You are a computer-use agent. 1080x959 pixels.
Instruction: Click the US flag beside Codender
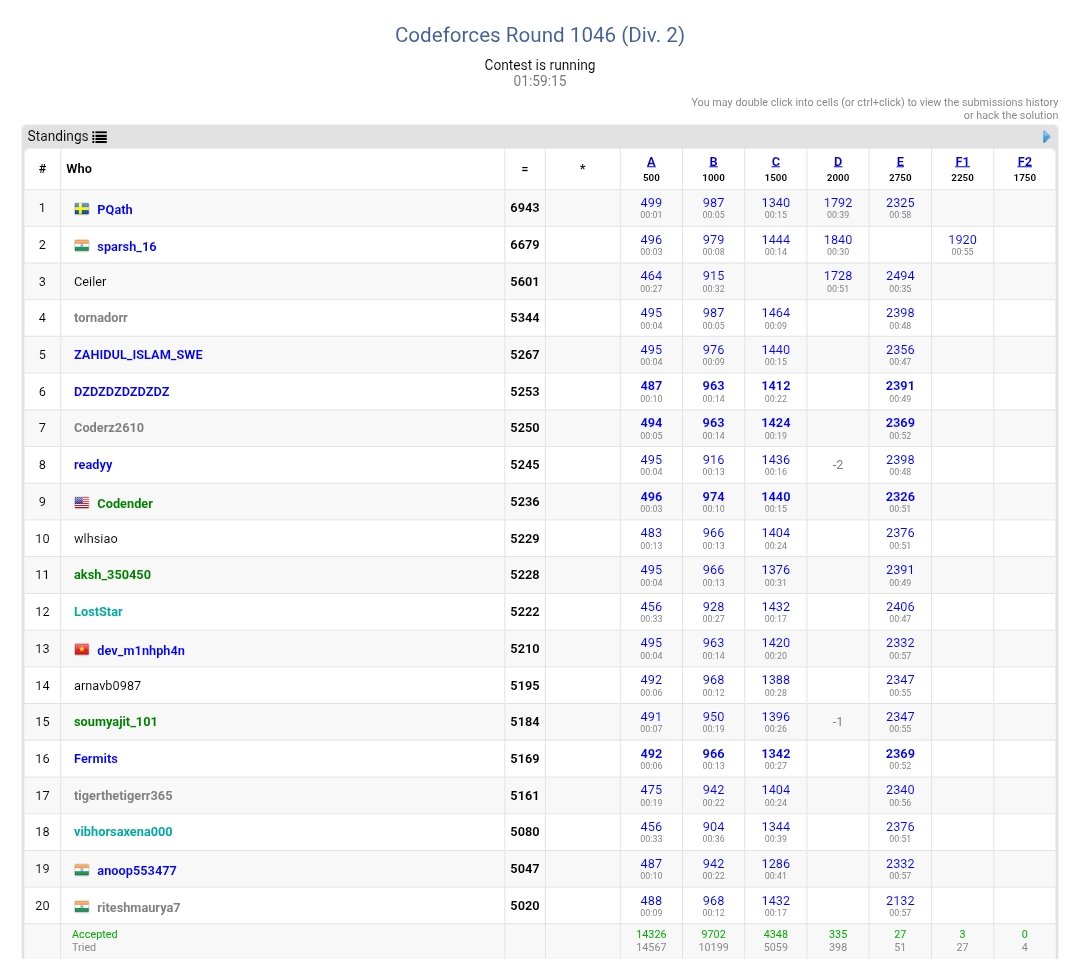[82, 503]
